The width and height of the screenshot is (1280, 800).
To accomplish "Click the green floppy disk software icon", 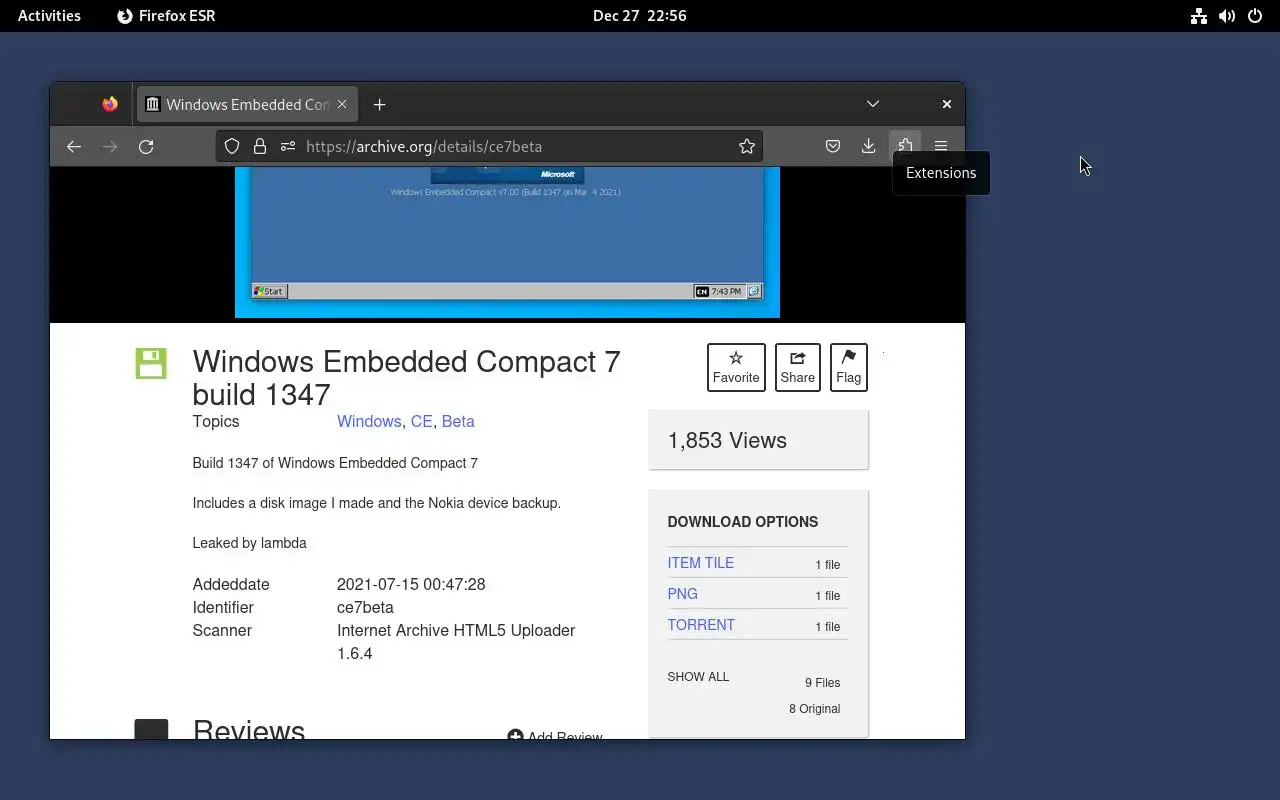I will point(151,363).
